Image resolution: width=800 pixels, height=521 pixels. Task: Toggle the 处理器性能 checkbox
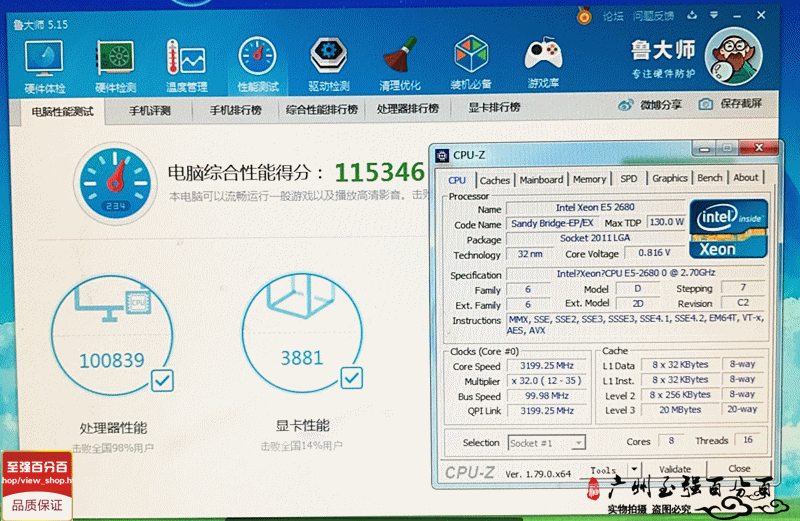pyautogui.click(x=162, y=381)
